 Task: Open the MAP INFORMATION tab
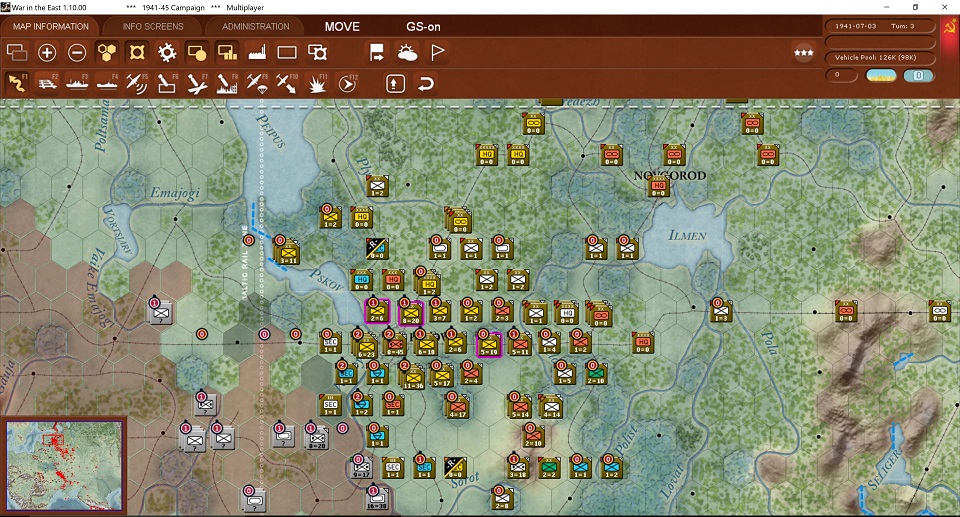click(x=50, y=27)
